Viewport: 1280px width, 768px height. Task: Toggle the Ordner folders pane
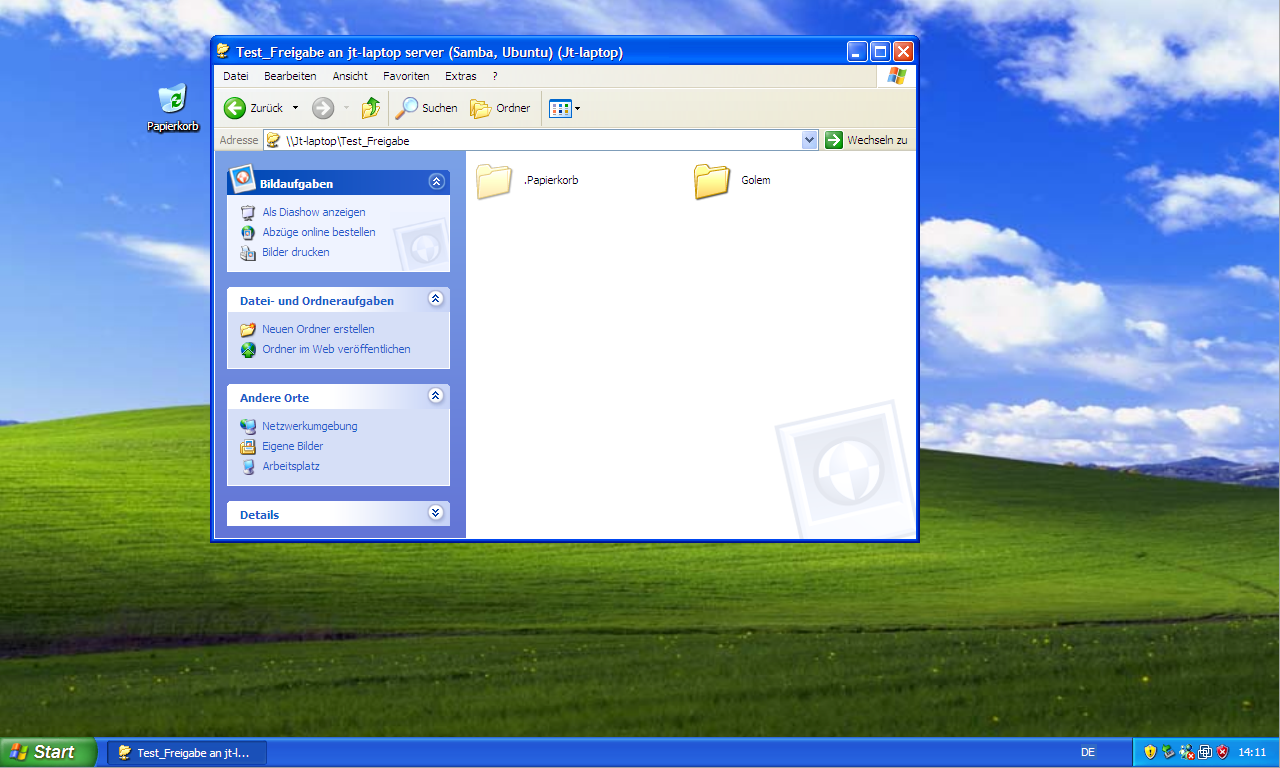click(x=500, y=108)
